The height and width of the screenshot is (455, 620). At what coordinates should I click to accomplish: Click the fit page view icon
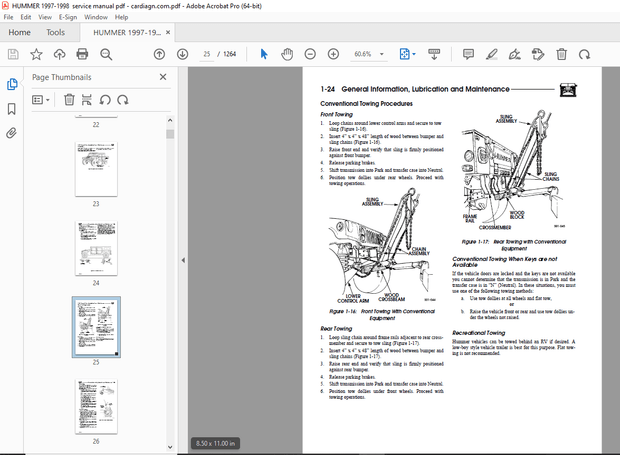pos(405,54)
